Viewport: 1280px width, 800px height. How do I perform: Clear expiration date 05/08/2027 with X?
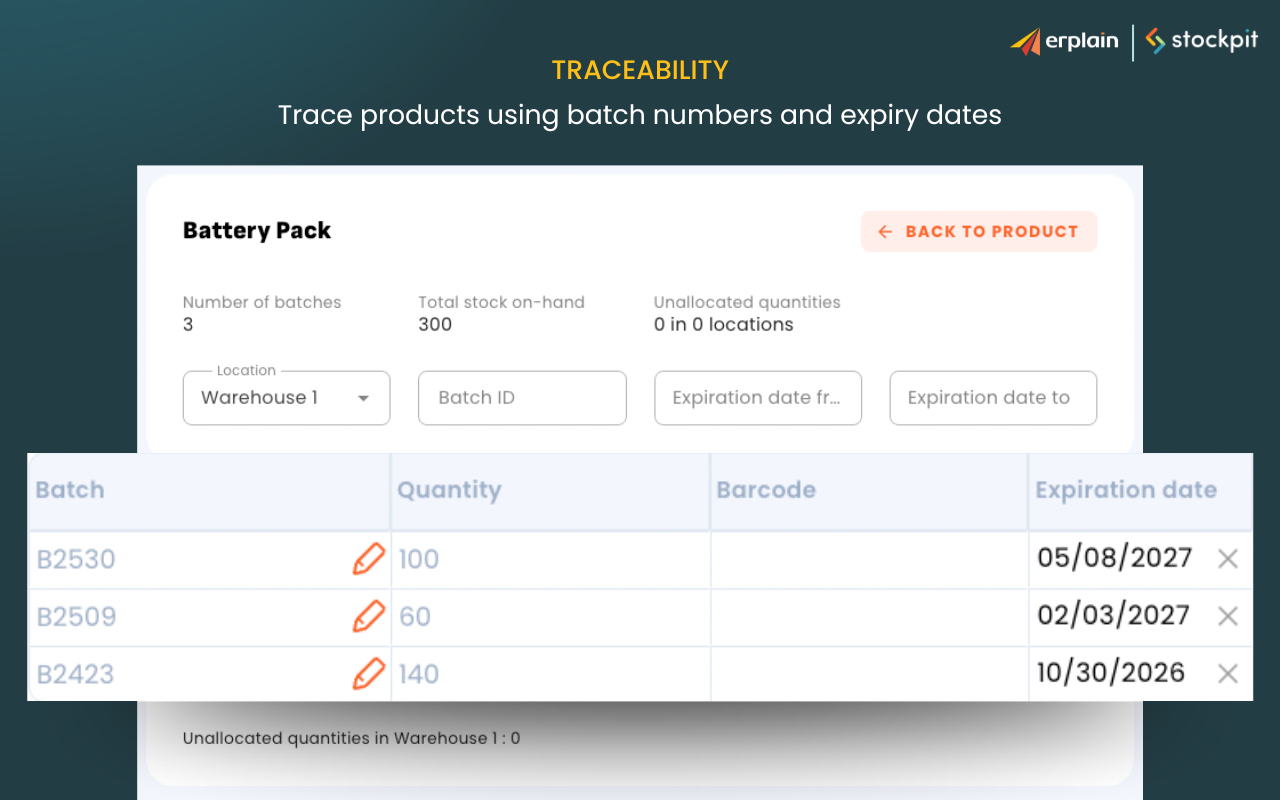(1228, 559)
